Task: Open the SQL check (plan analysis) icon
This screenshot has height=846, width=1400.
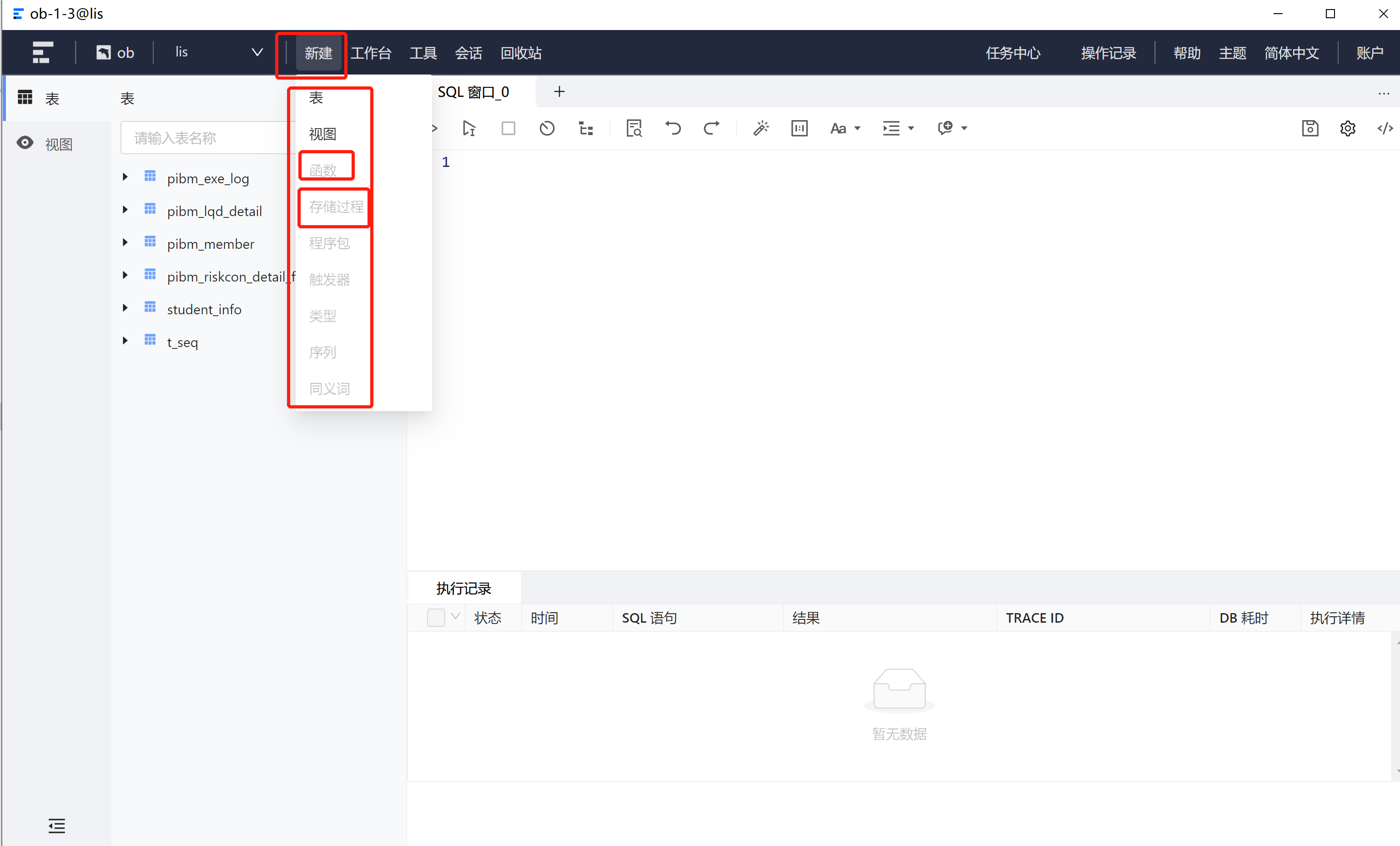Action: (634, 128)
